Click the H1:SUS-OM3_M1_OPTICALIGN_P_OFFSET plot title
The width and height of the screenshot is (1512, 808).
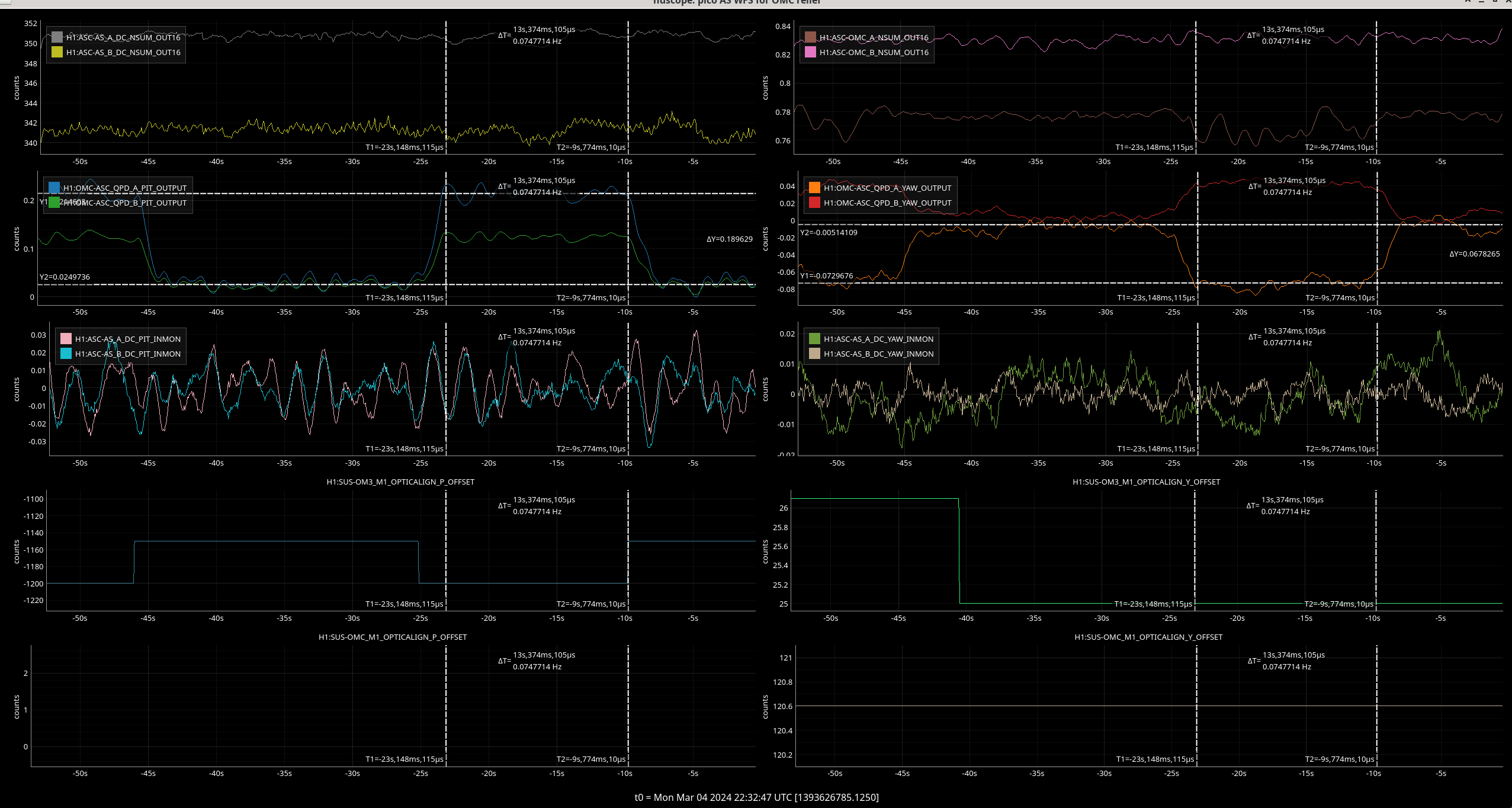(x=400, y=482)
